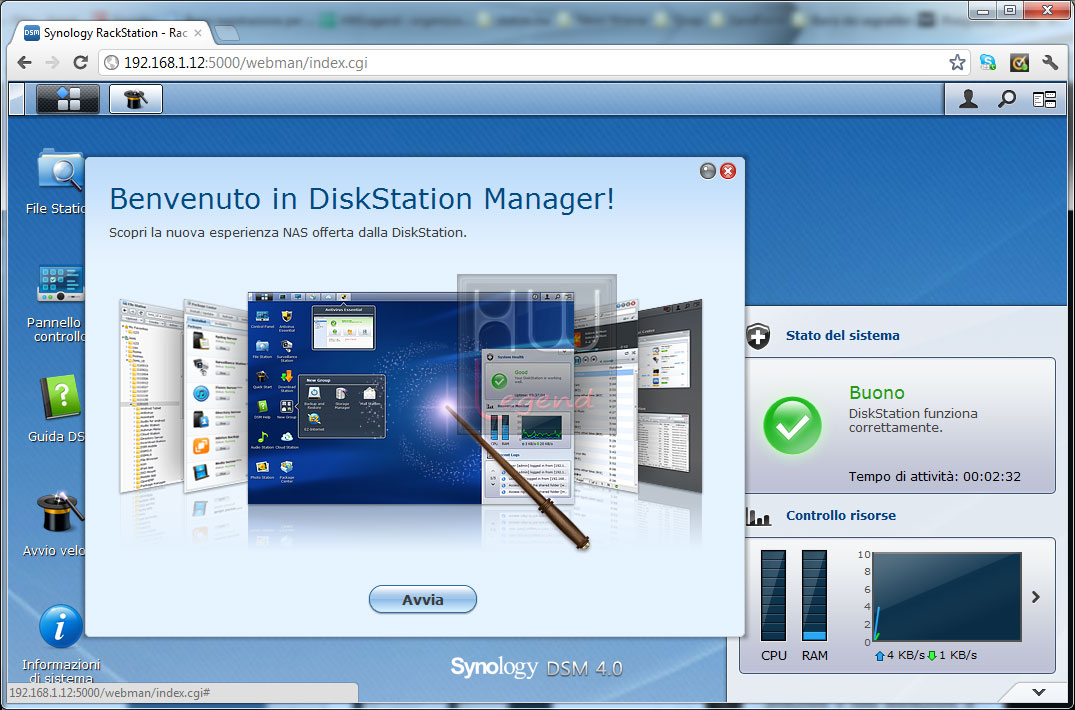The image size is (1075, 710).
Task: Click the show desktop strip left of Main Menu
Action: coord(17,99)
